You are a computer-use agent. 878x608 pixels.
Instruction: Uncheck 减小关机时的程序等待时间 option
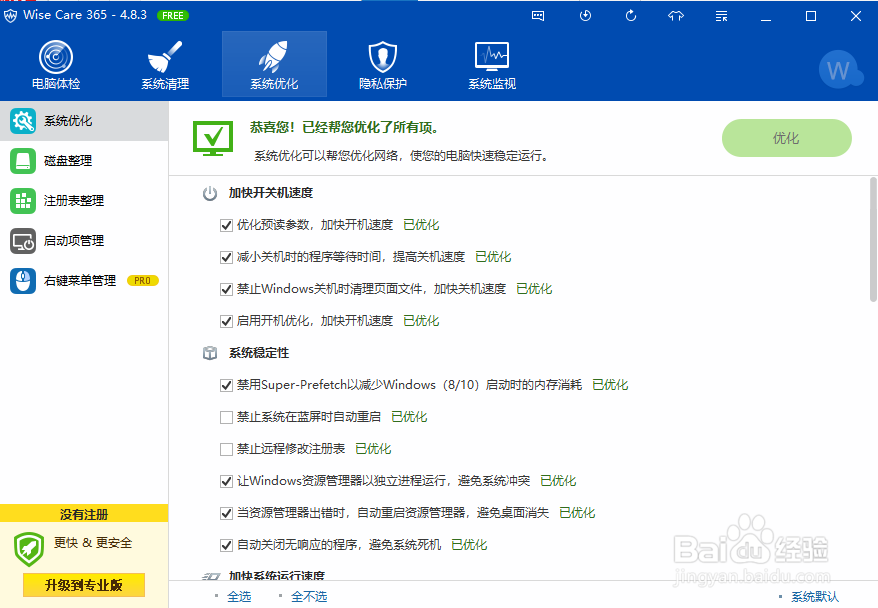pos(226,258)
